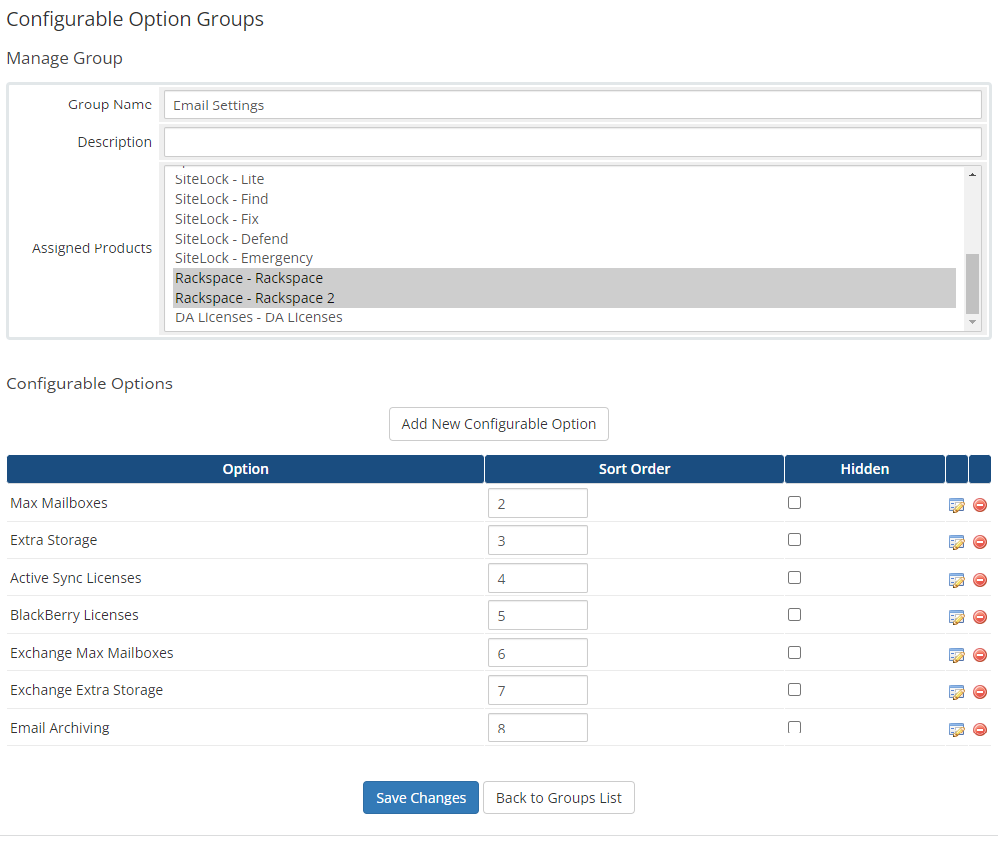Toggle Hidden checkbox for Email Archiving

tap(794, 727)
